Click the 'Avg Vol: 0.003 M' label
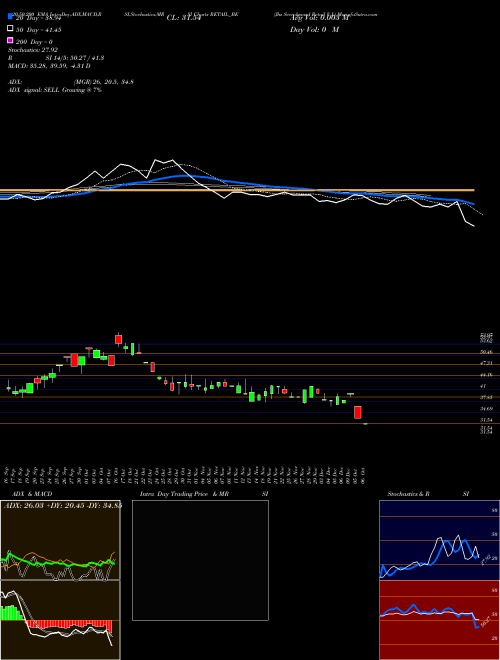 tap(319, 18)
